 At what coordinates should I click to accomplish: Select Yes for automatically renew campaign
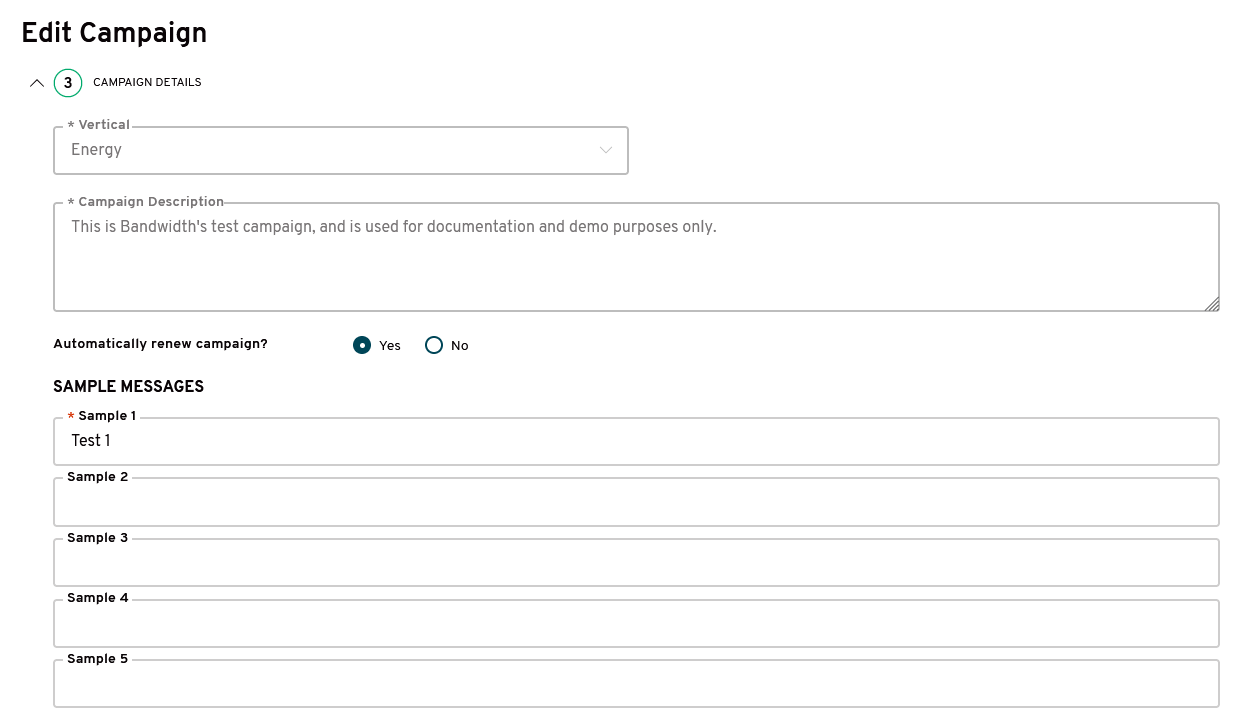pos(362,345)
